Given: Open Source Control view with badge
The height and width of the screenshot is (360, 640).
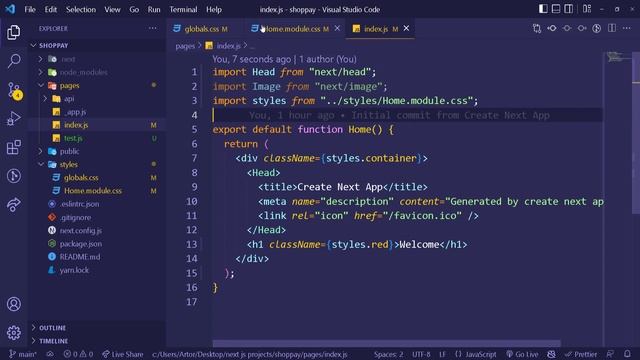Looking at the screenshot, I should (x=14, y=90).
